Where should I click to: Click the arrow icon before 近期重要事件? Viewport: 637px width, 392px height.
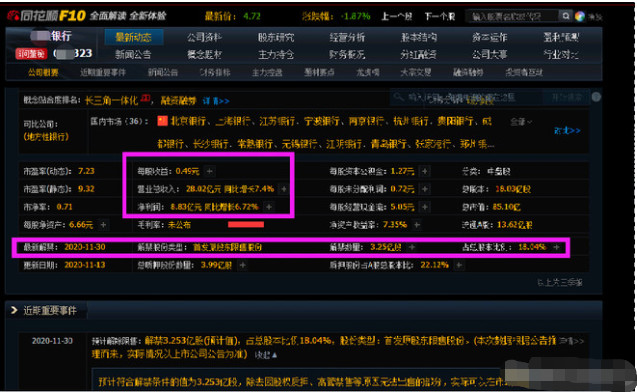pos(14,310)
